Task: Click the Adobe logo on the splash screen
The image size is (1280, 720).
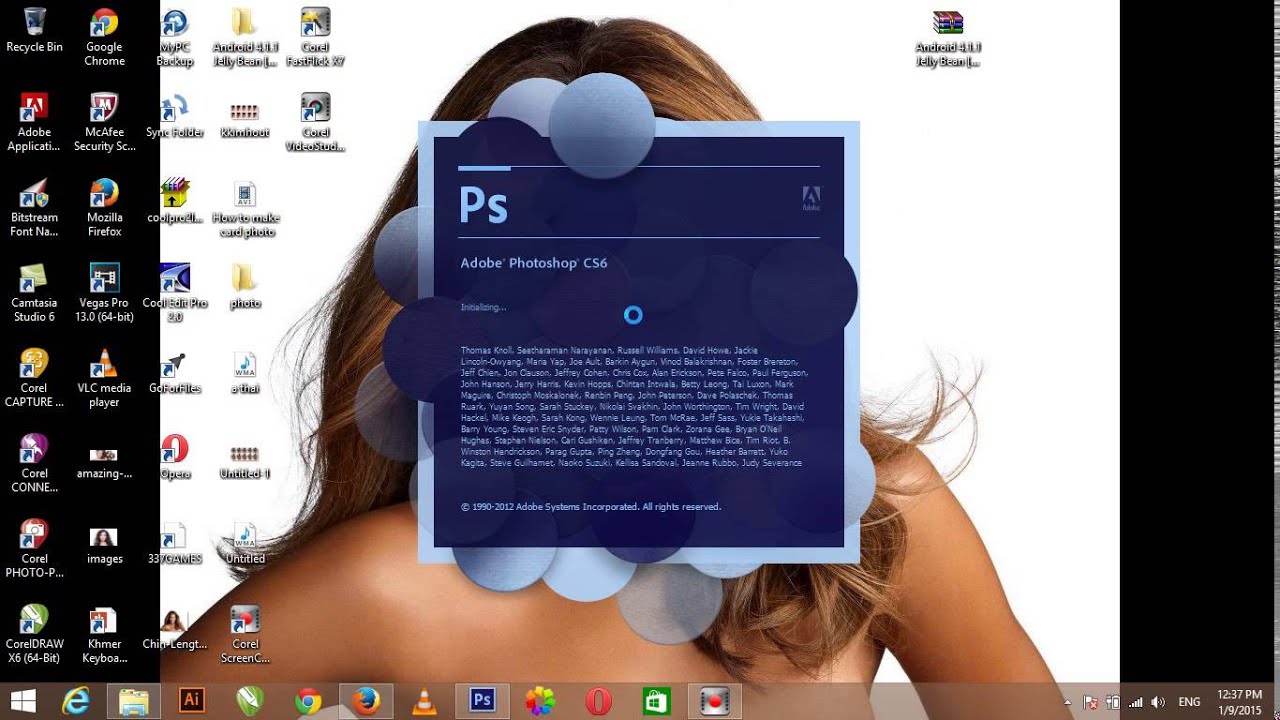Action: [811, 198]
